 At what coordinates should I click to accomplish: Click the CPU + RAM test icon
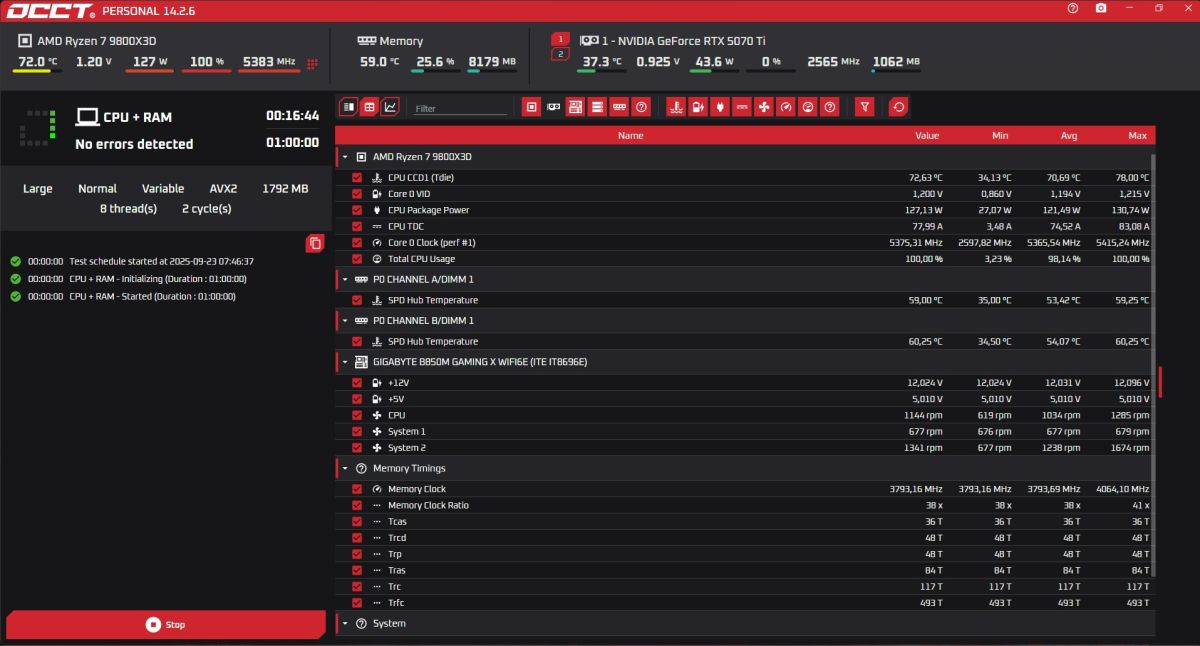click(x=87, y=117)
